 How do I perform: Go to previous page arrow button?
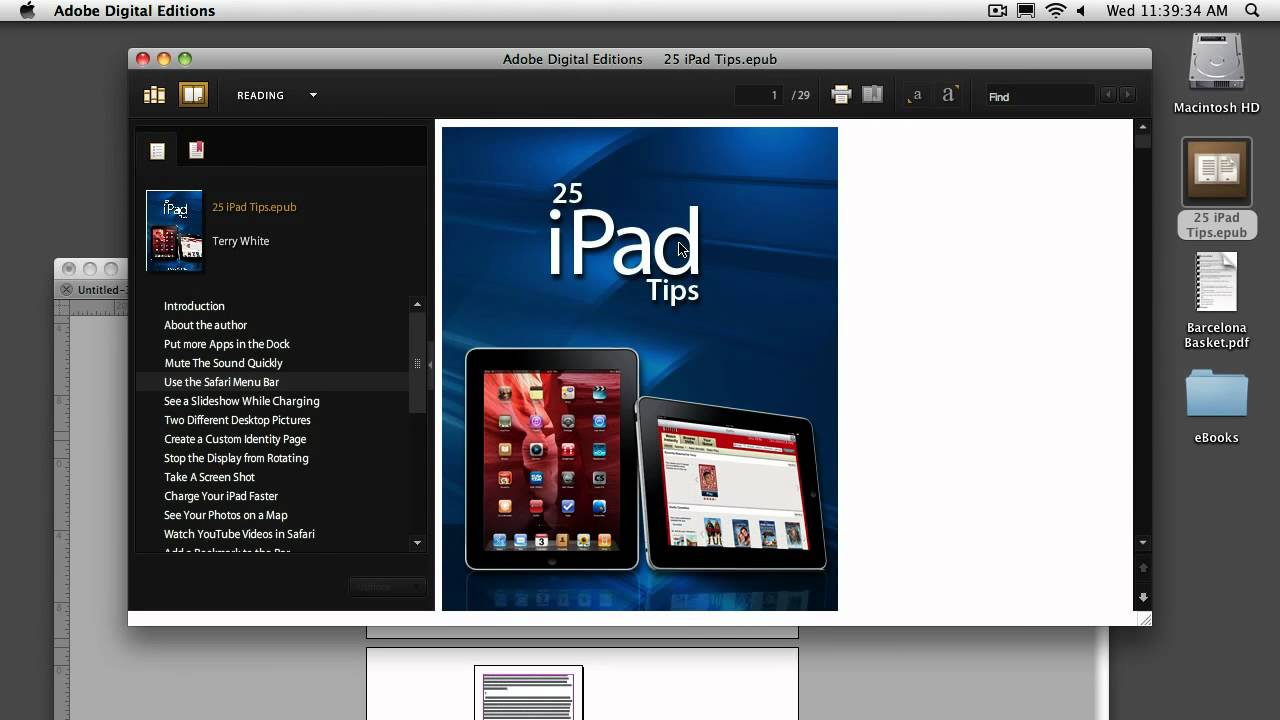(x=1143, y=567)
